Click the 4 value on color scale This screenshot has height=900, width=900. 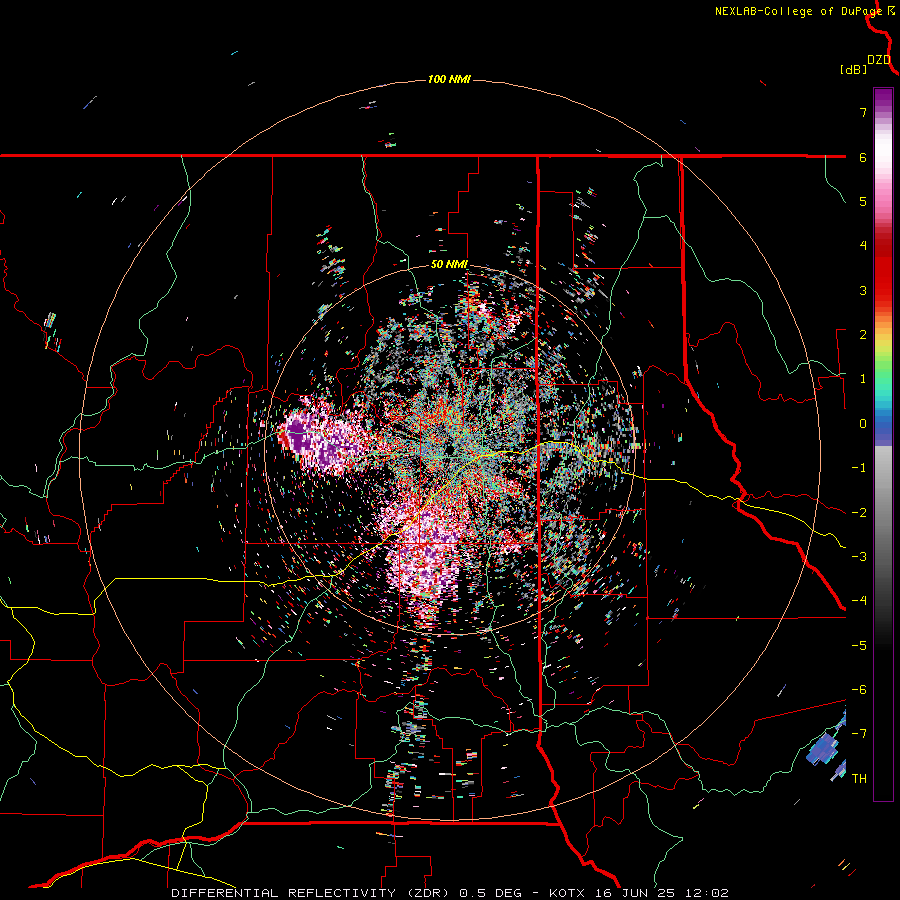point(863,246)
